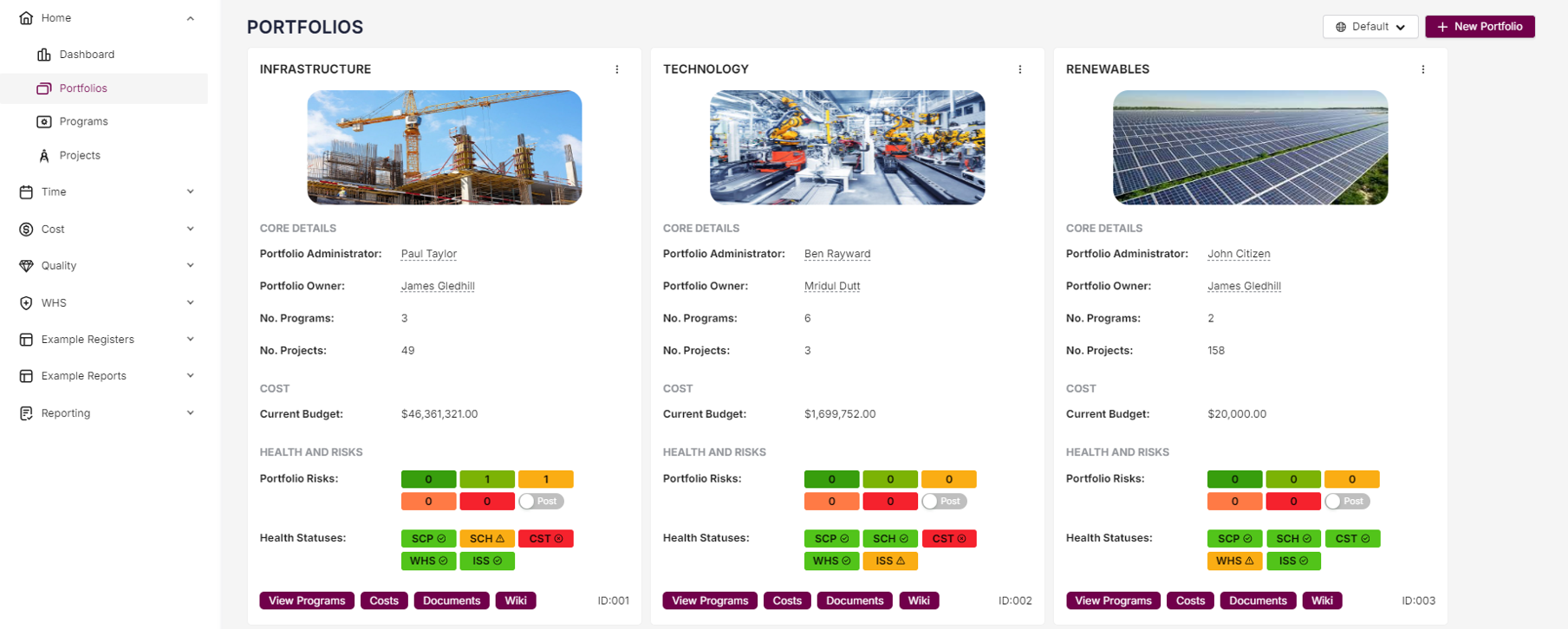The width and height of the screenshot is (1568, 629).
Task: Click the Technology robot factory thumbnail
Action: (x=848, y=147)
